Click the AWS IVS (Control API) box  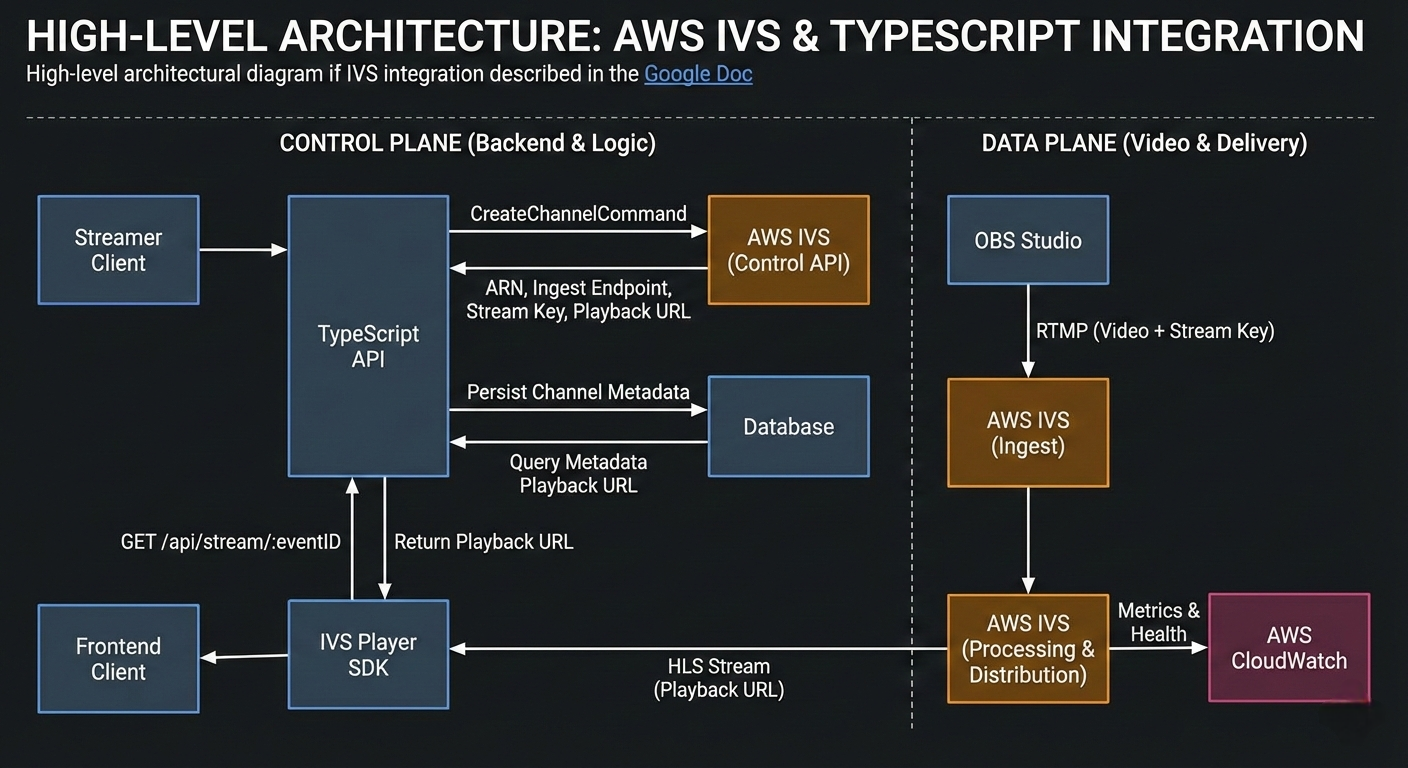point(789,250)
